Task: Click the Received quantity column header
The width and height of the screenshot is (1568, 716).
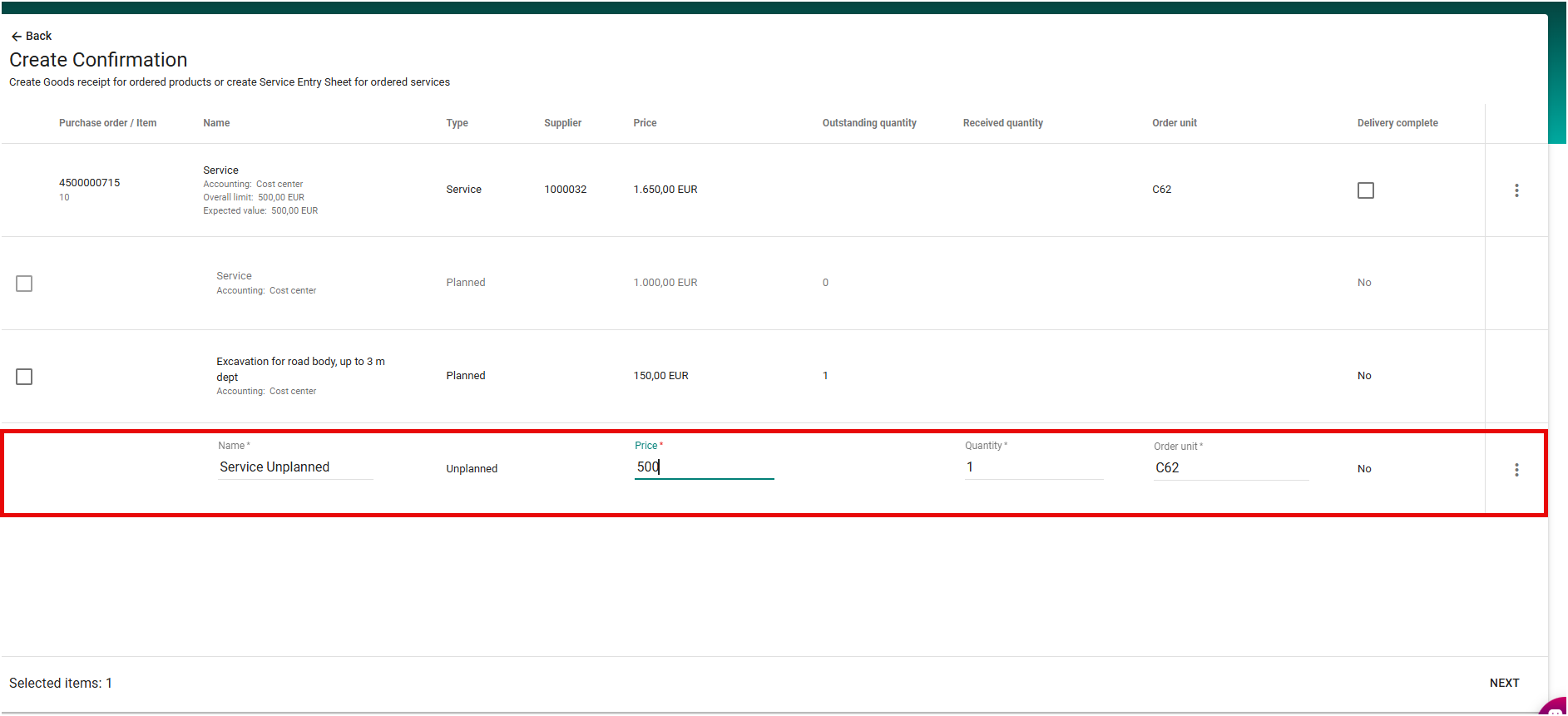Action: 1002,123
